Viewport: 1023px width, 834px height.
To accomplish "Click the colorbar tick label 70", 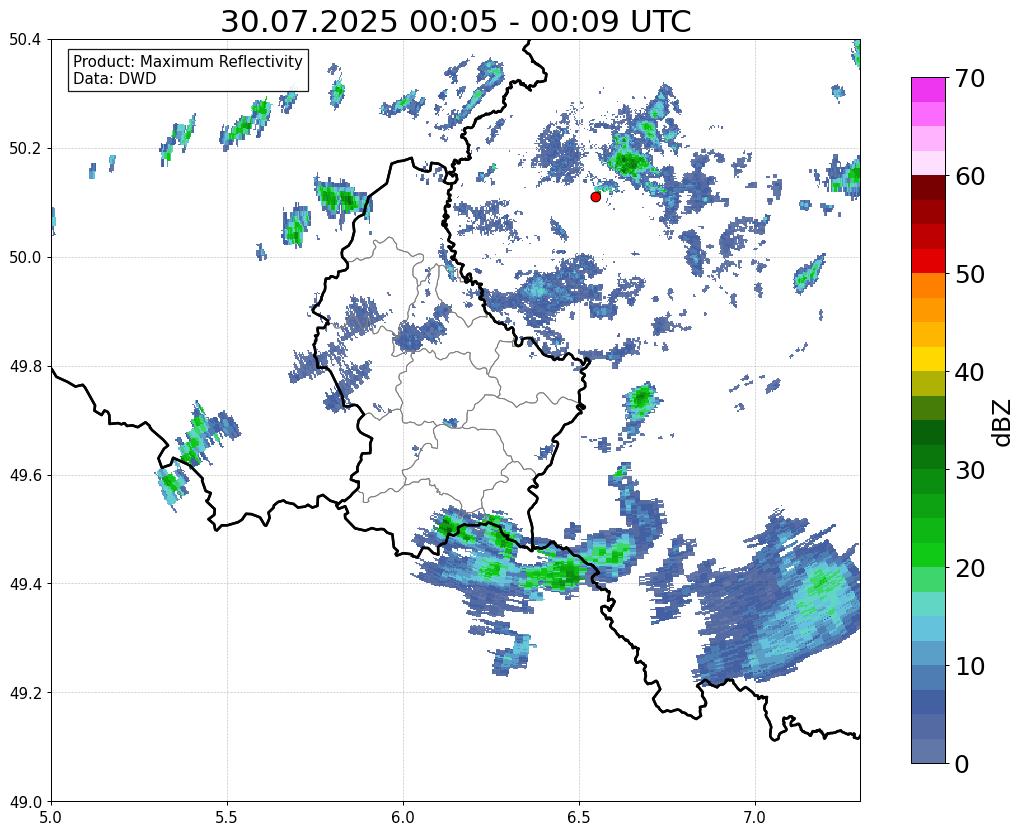I will point(969,78).
